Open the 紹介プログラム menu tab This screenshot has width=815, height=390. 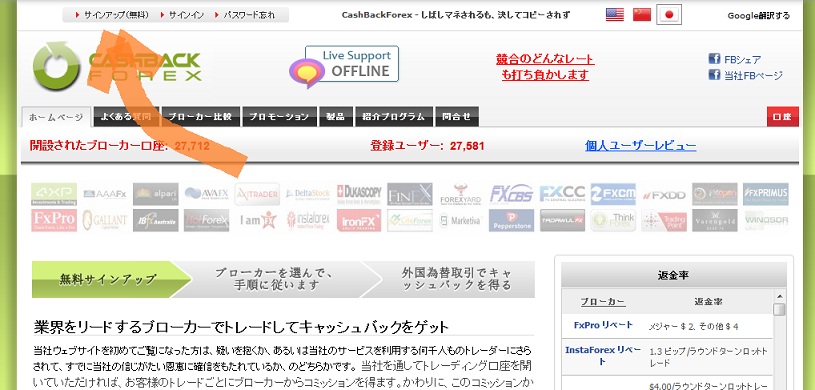(393, 116)
